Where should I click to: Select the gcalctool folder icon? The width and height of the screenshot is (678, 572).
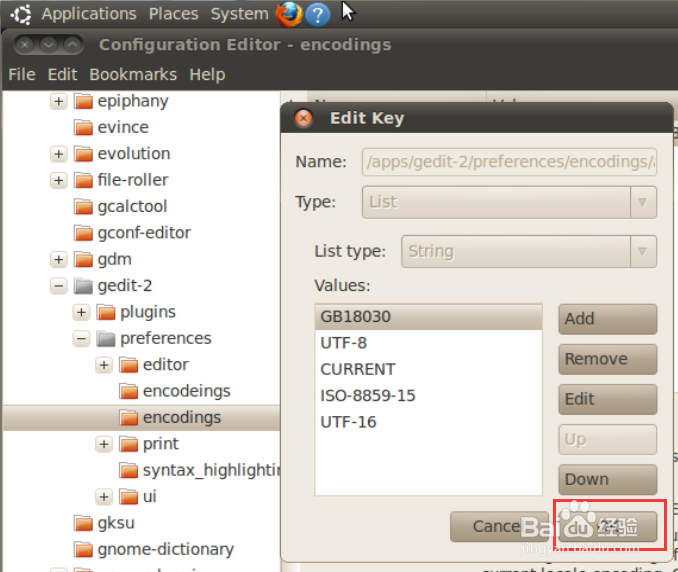83,207
